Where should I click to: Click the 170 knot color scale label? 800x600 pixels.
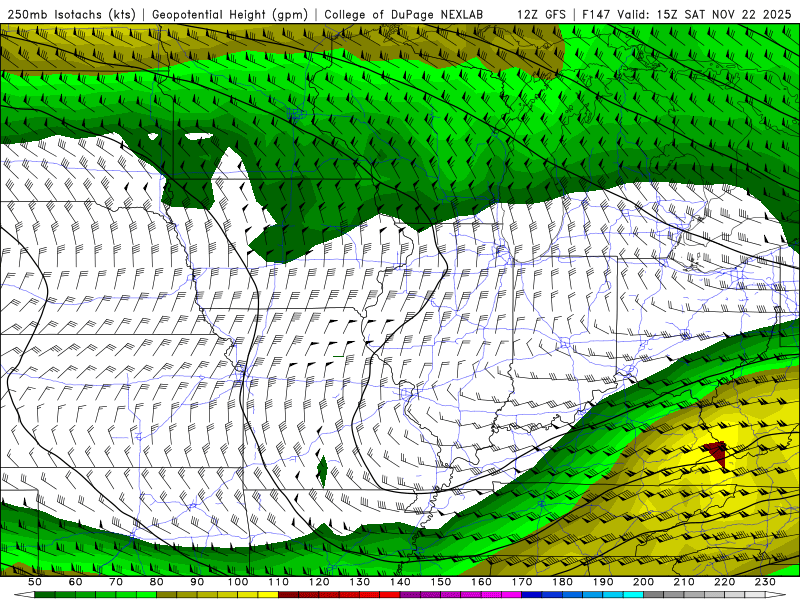pos(522,582)
